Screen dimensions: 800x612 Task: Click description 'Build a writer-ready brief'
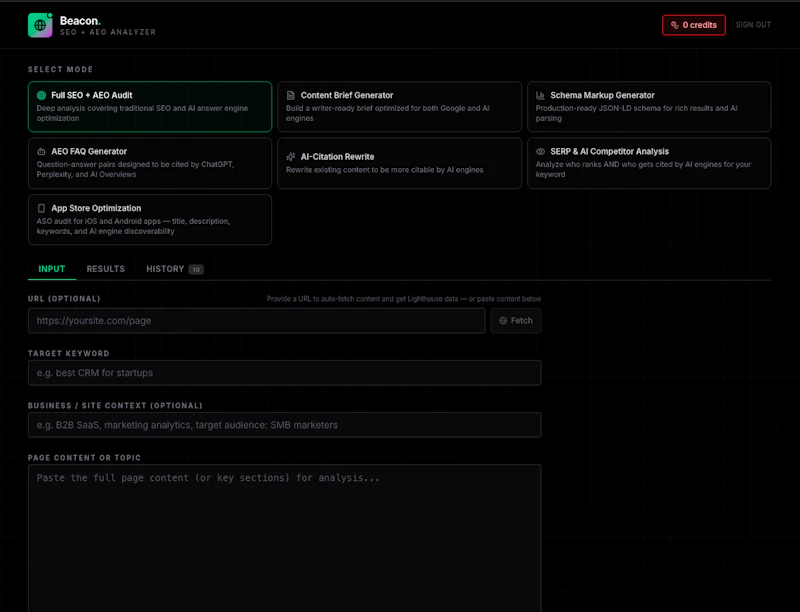click(x=388, y=113)
